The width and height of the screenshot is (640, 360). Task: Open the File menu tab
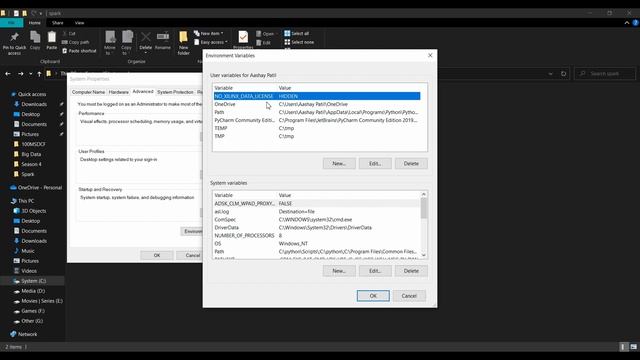point(11,23)
